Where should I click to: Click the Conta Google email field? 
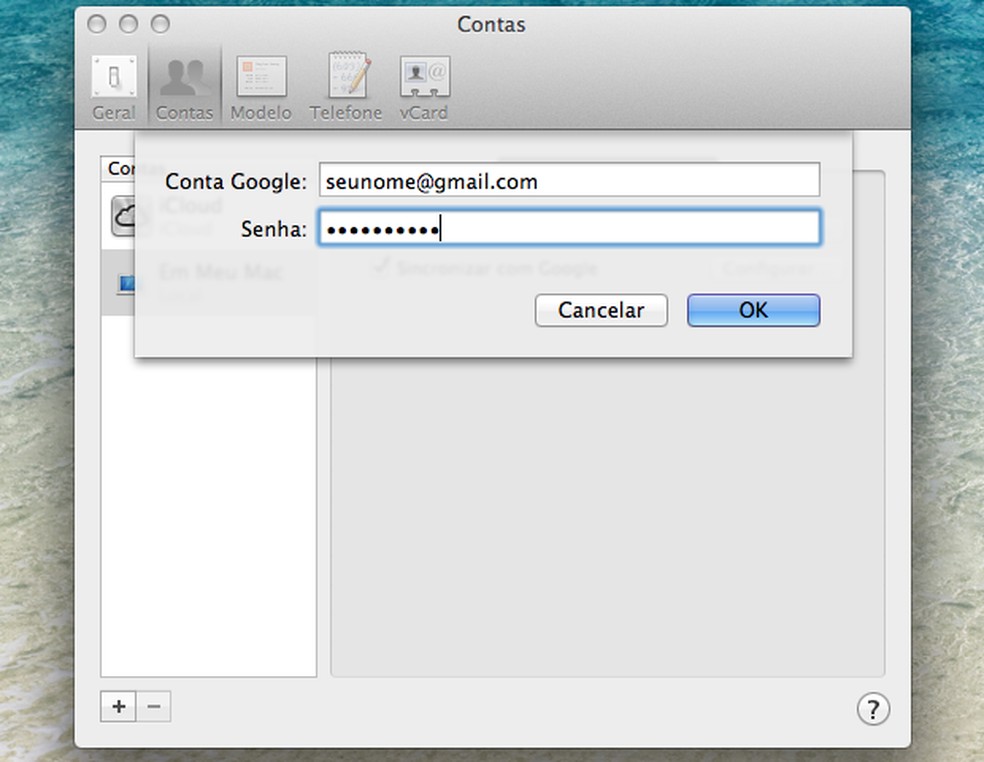click(569, 180)
